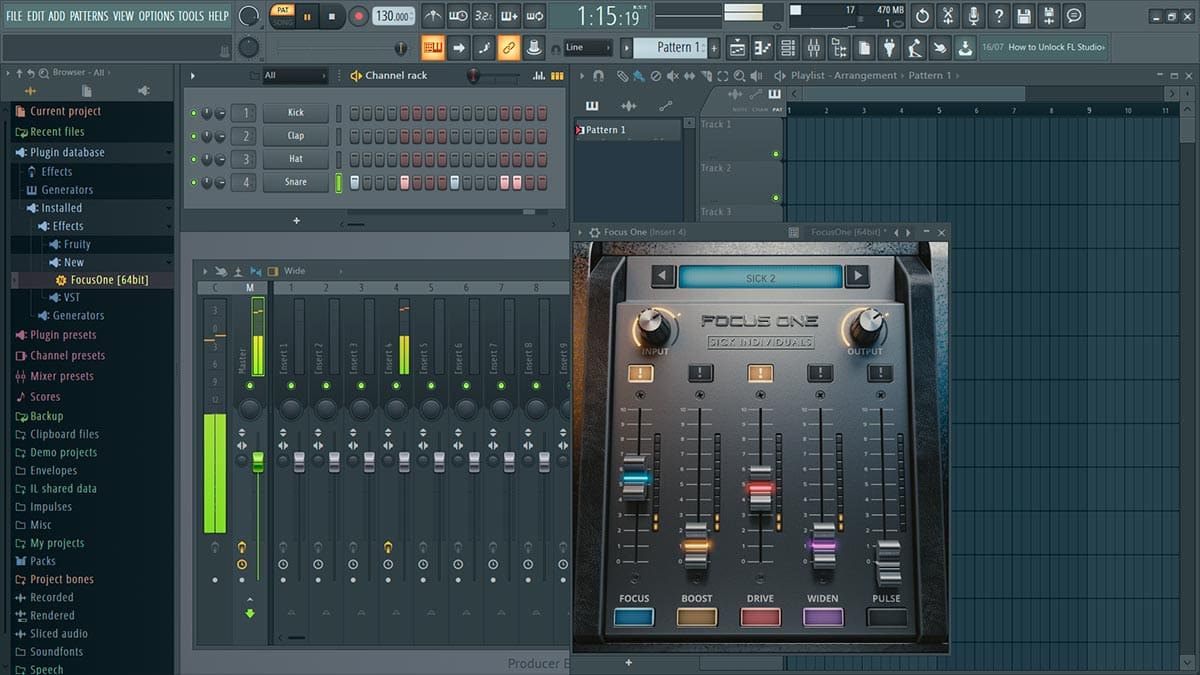Click the record button in transport
This screenshot has width=1200, height=675.
pos(358,16)
